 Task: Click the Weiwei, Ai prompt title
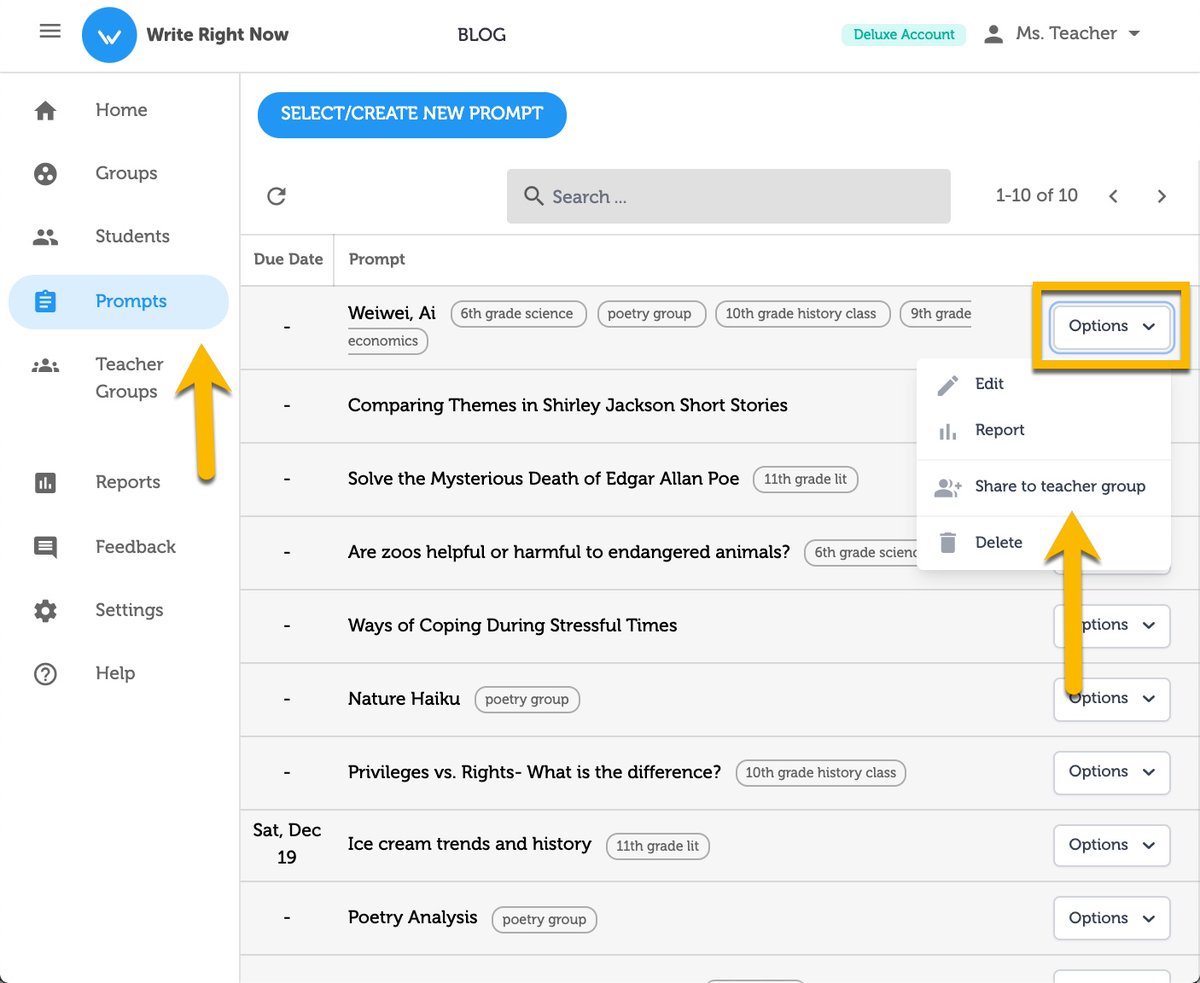[392, 313]
